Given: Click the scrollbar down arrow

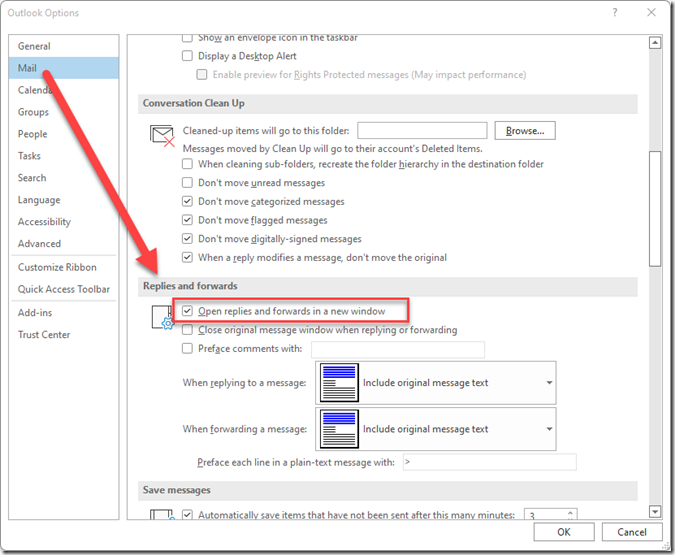Looking at the screenshot, I should (x=655, y=512).
